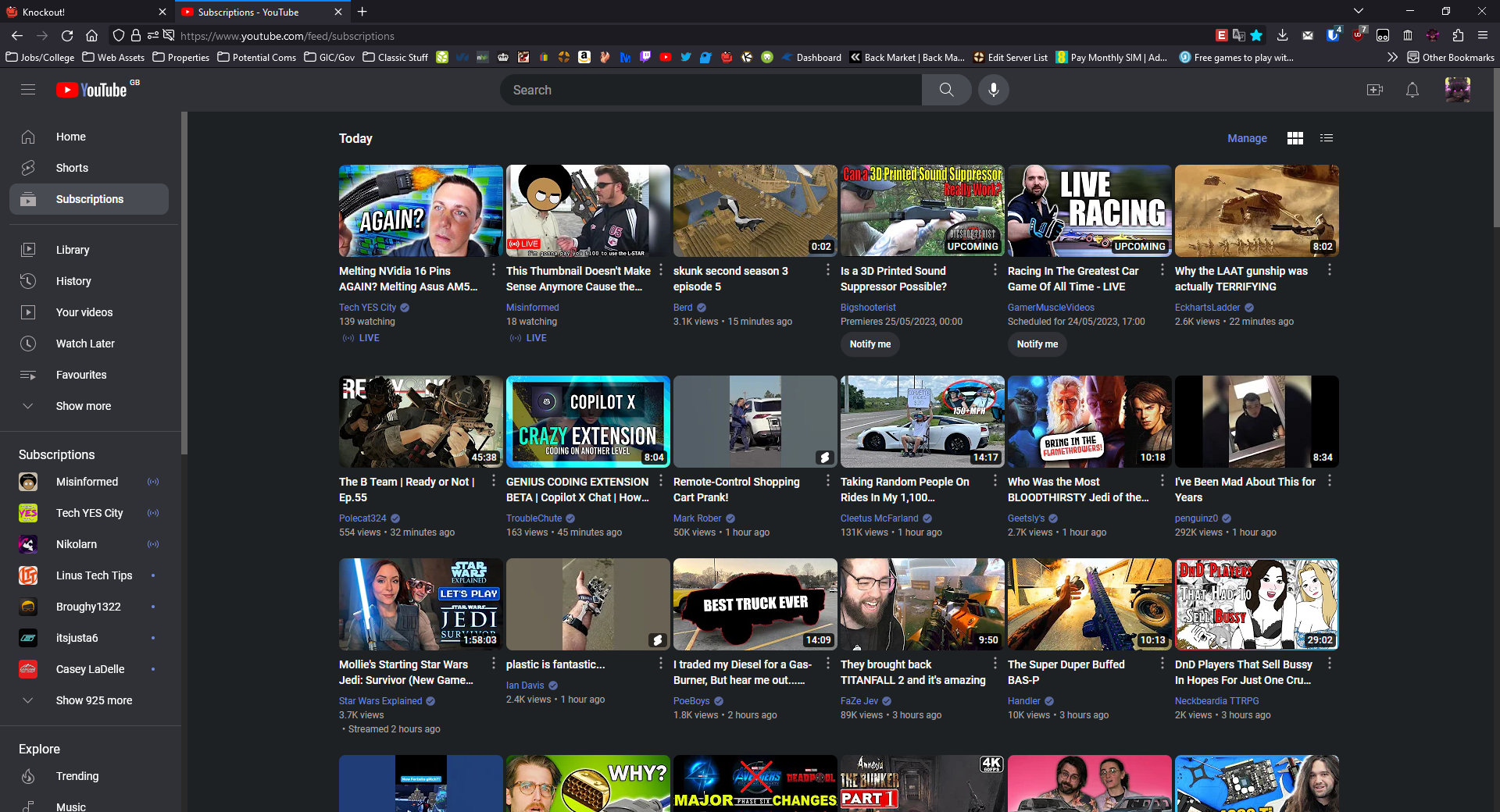The height and width of the screenshot is (812, 1500).
Task: Open Linus Tech Tips channel in sidebar
Action: tap(89, 575)
